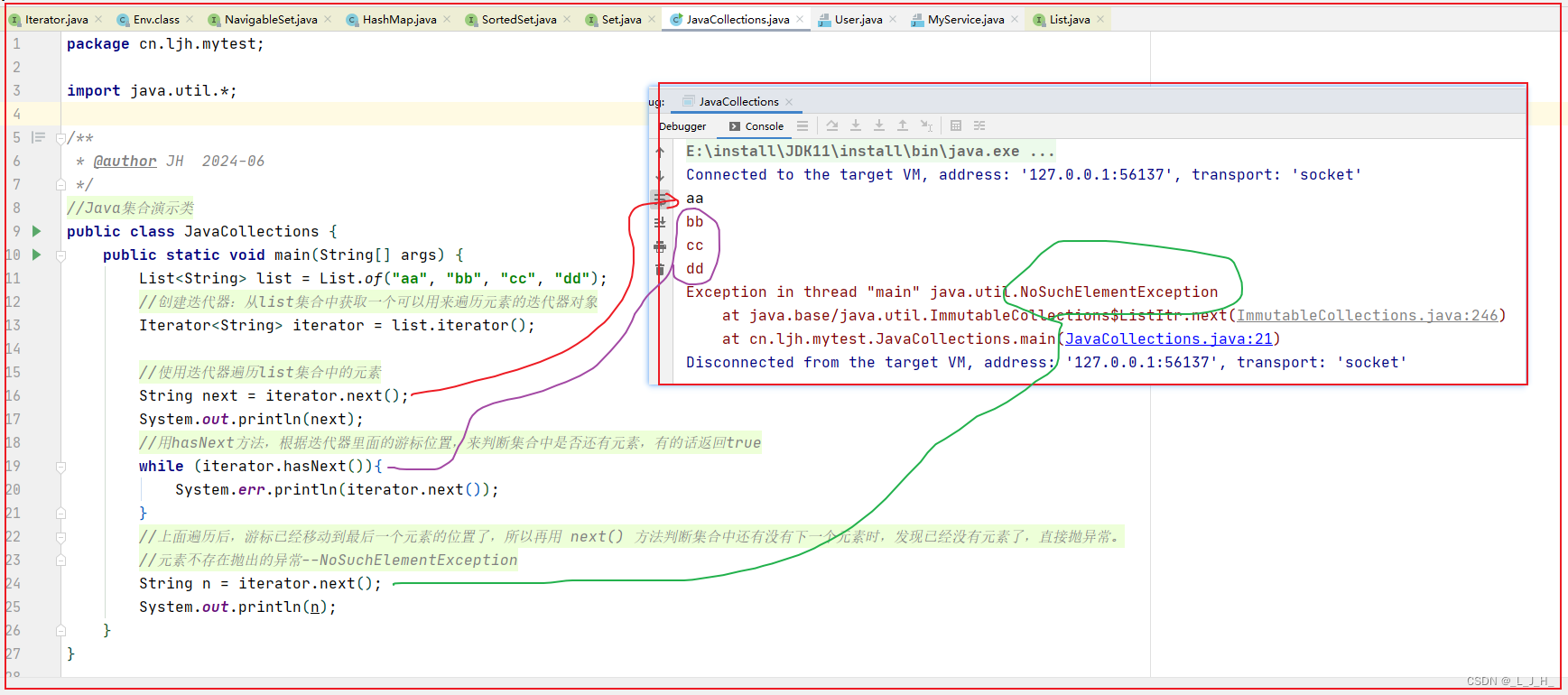This screenshot has width=1568, height=695.
Task: Open the MyService.java tab
Action: click(966, 19)
